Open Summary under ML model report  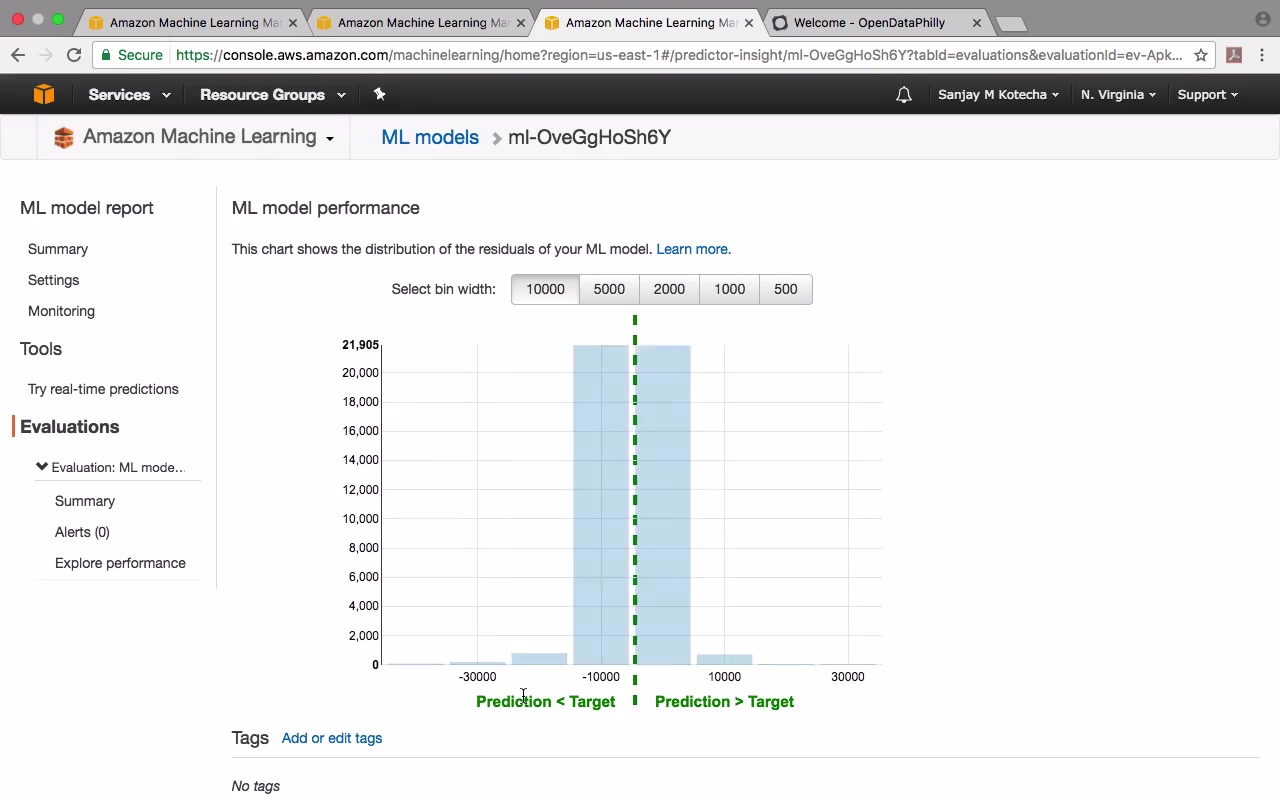pyautogui.click(x=58, y=249)
